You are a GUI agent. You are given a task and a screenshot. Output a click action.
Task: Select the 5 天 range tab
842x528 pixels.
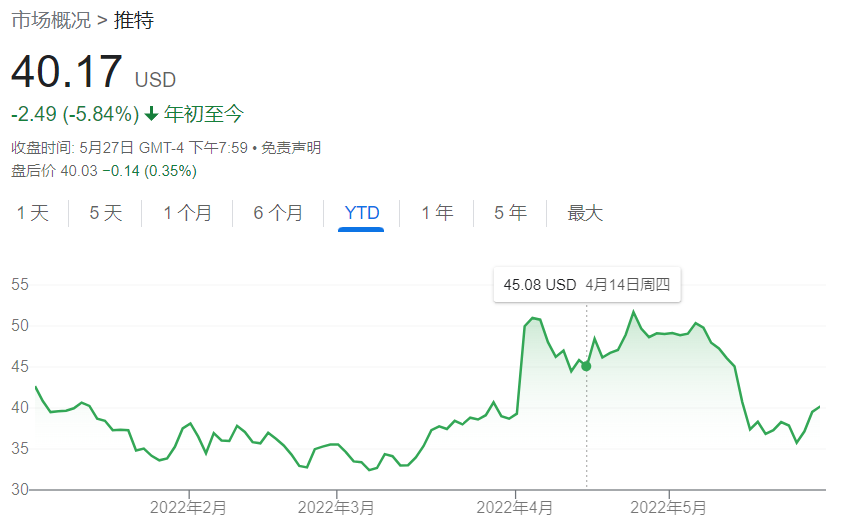click(x=105, y=213)
